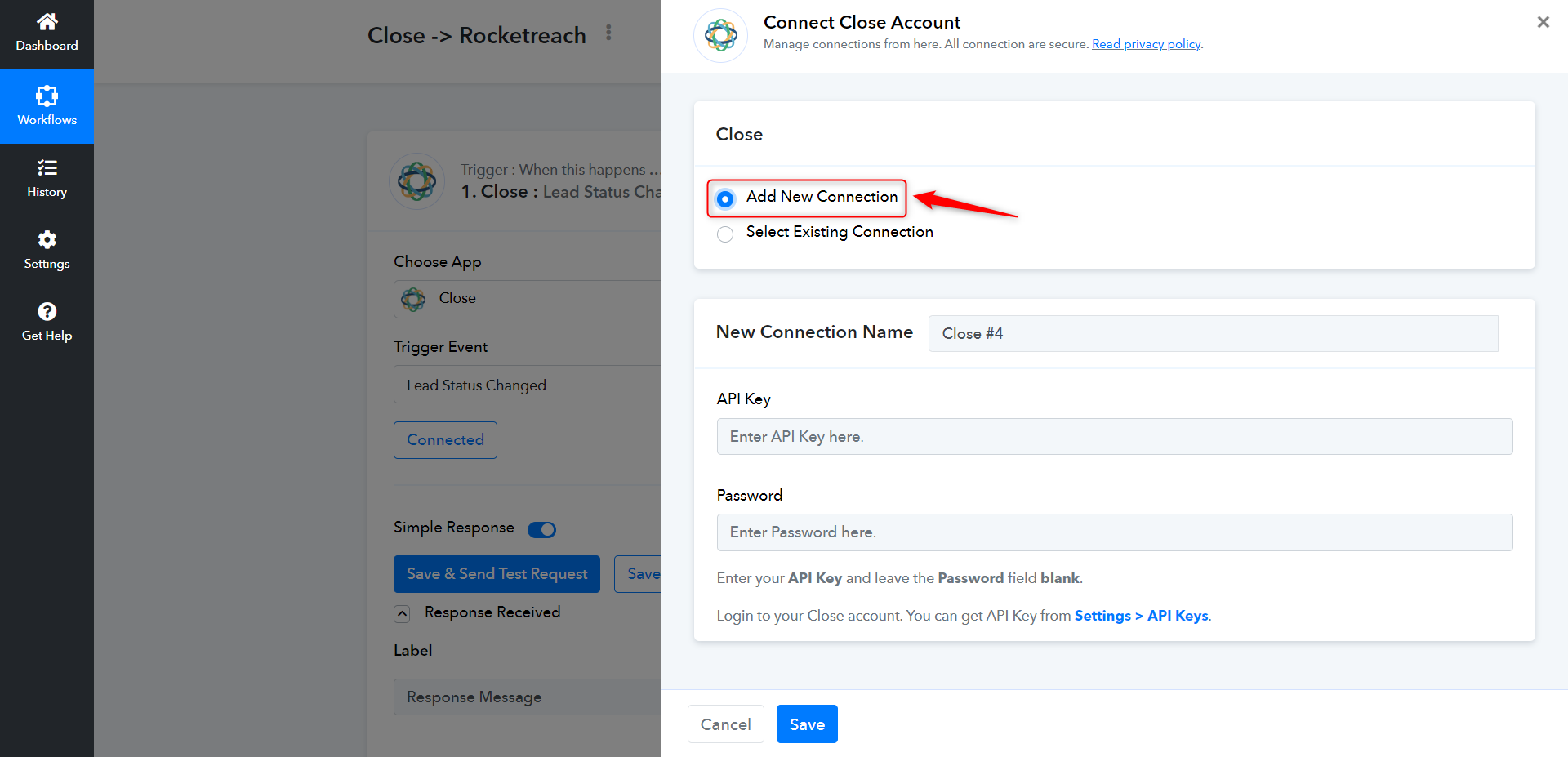Toggle the Simple Response switch
This screenshot has width=1568, height=757.
541,530
